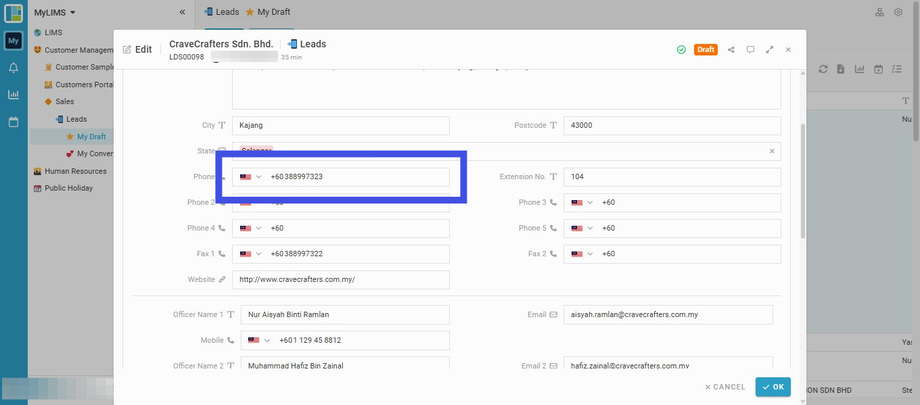This screenshot has width=920, height=405.
Task: Click the Cancel button
Action: click(725, 387)
